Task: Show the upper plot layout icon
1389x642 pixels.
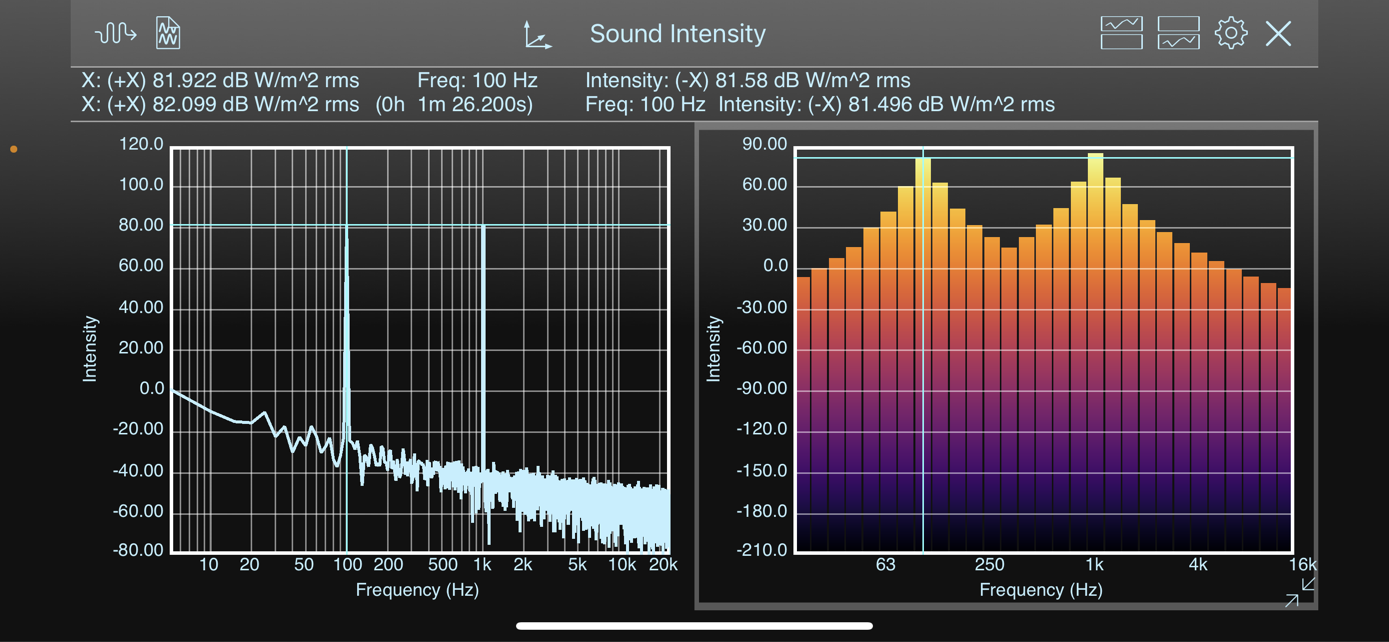Action: [x=1121, y=33]
